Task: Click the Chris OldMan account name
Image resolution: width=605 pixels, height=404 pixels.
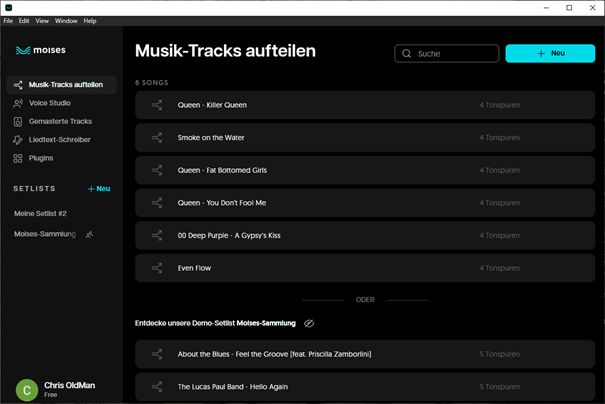Action: tap(69, 385)
